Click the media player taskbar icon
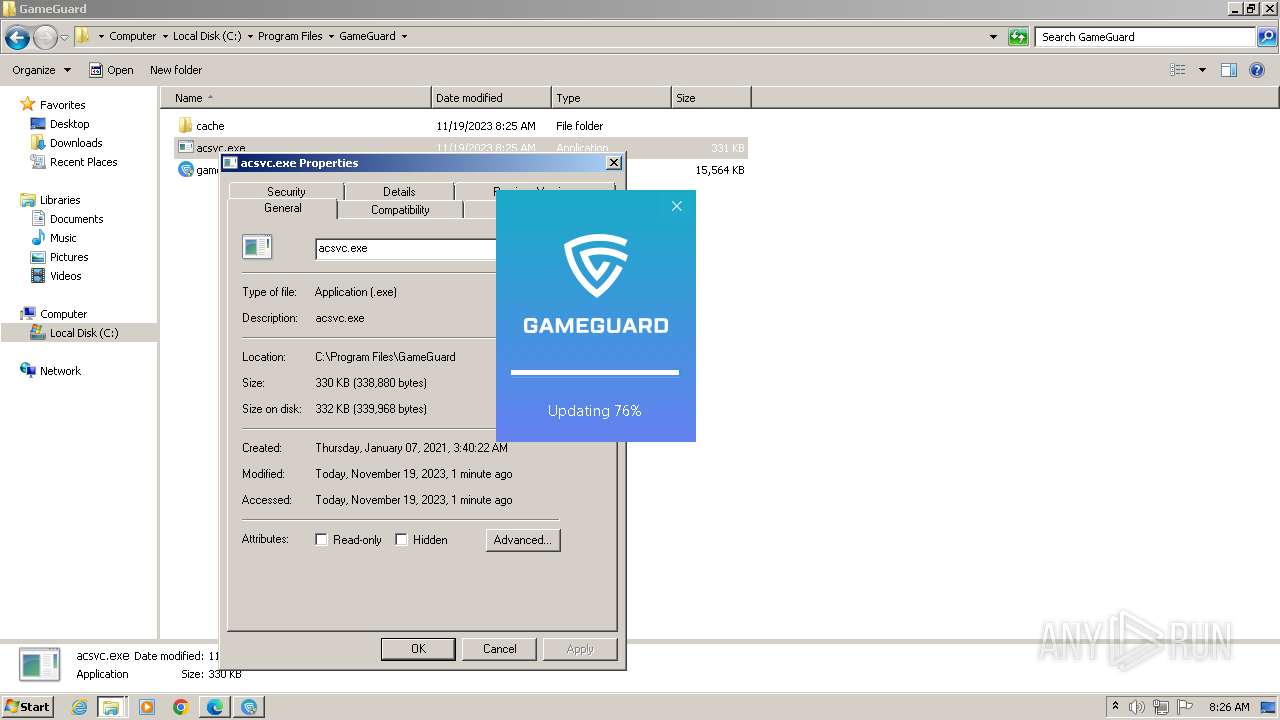The height and width of the screenshot is (720, 1280). [147, 707]
